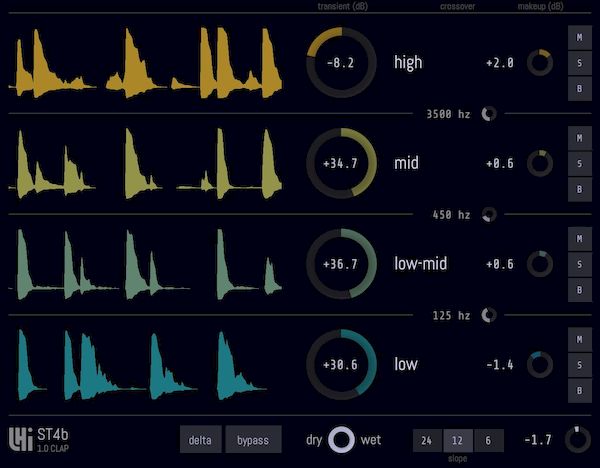Click the mid band transient knob +34.7

pyautogui.click(x=341, y=163)
